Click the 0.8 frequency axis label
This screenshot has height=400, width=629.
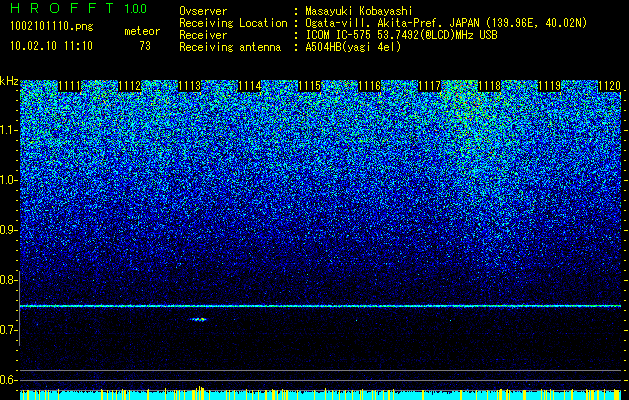(8, 280)
